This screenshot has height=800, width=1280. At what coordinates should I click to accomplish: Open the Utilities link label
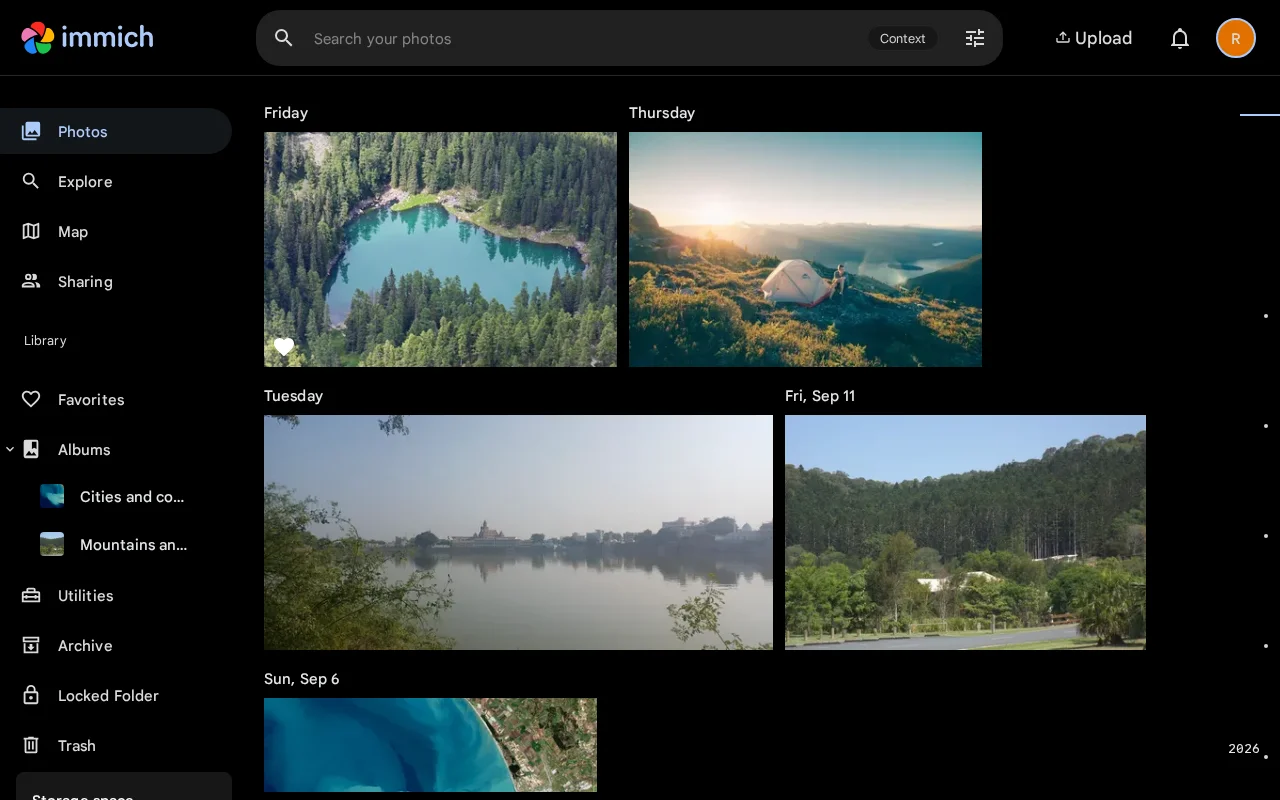pos(86,595)
